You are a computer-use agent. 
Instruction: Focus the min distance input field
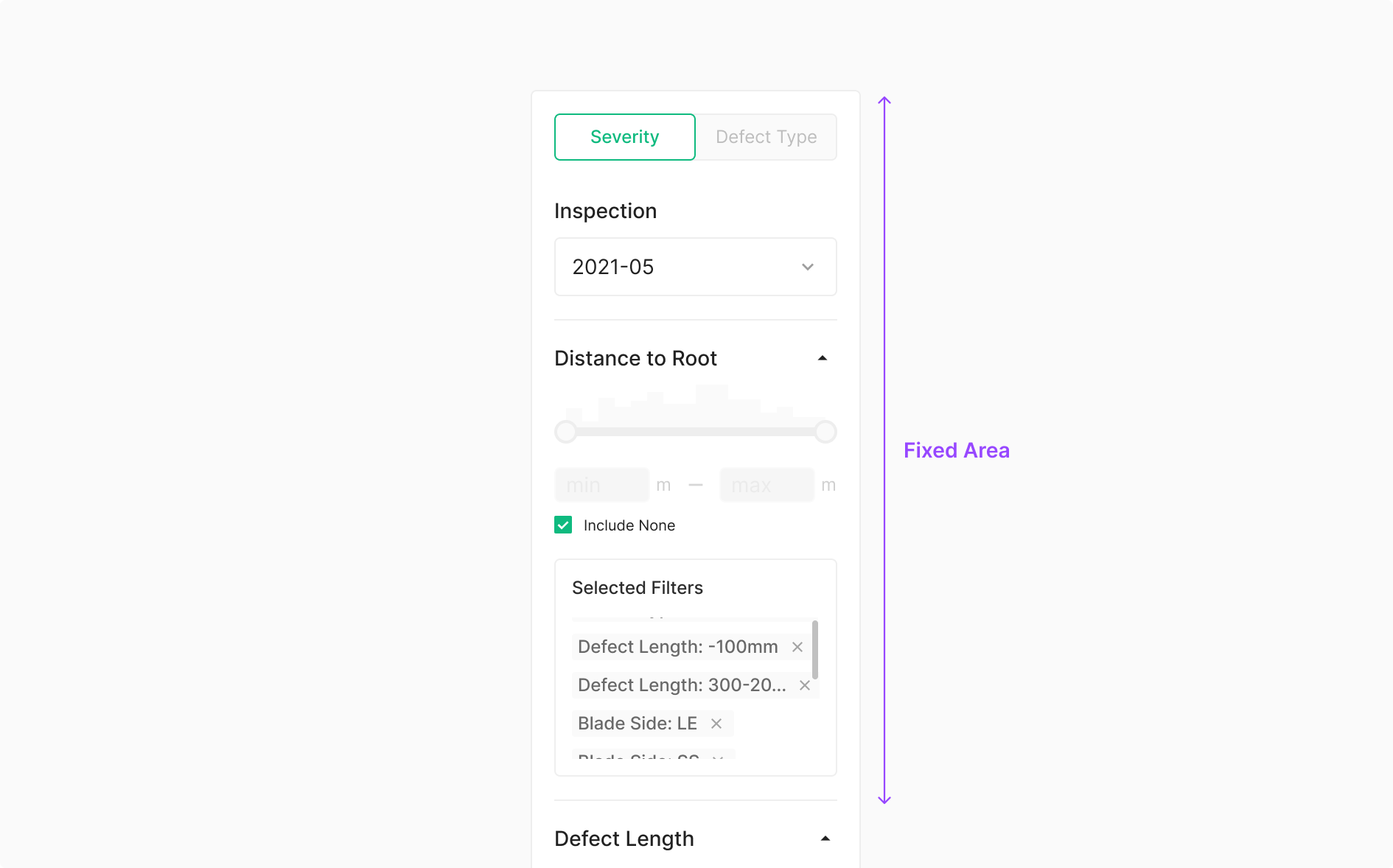[x=601, y=485]
